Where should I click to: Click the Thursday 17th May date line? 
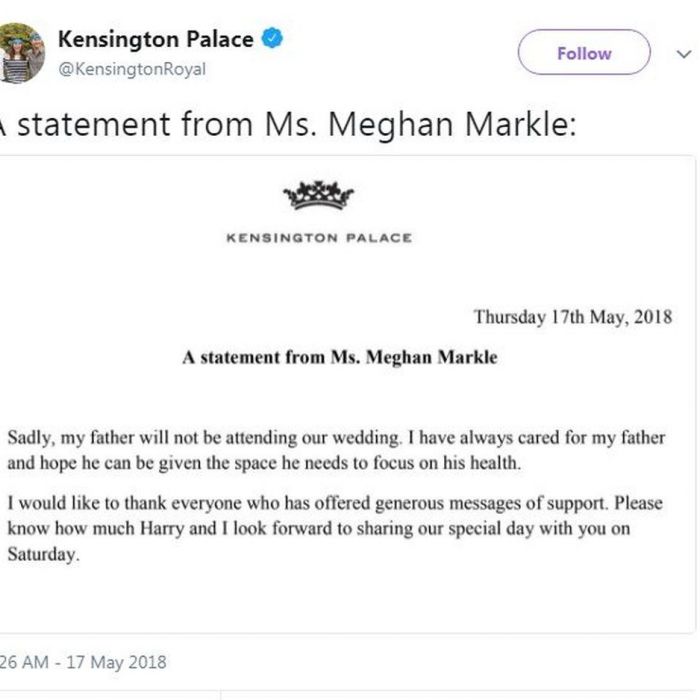click(573, 317)
